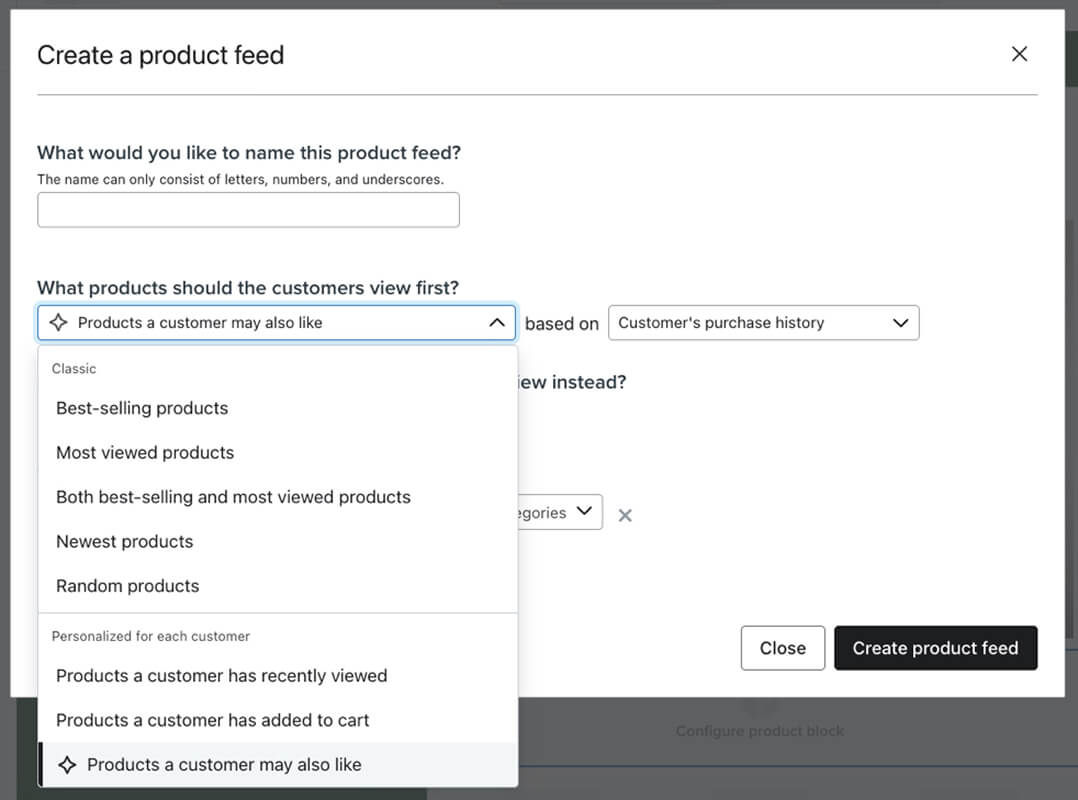Screen dimensions: 1078x800
Task: Expand the categories dropdown next to the X
Action: [x=583, y=512]
